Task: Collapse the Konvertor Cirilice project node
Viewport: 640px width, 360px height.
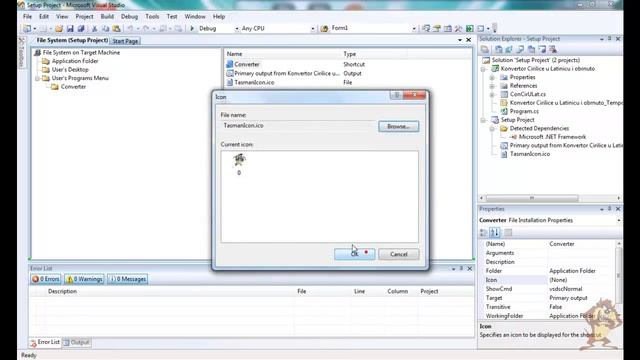Action: point(484,69)
